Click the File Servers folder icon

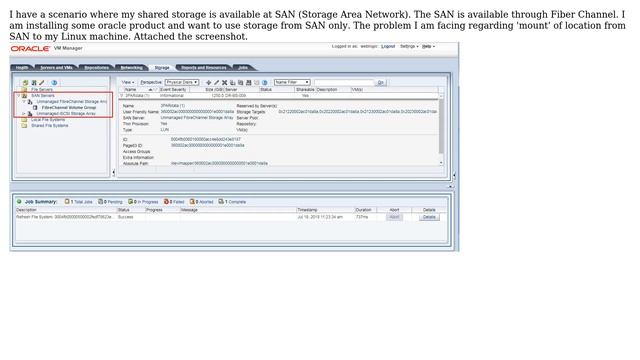24,89
